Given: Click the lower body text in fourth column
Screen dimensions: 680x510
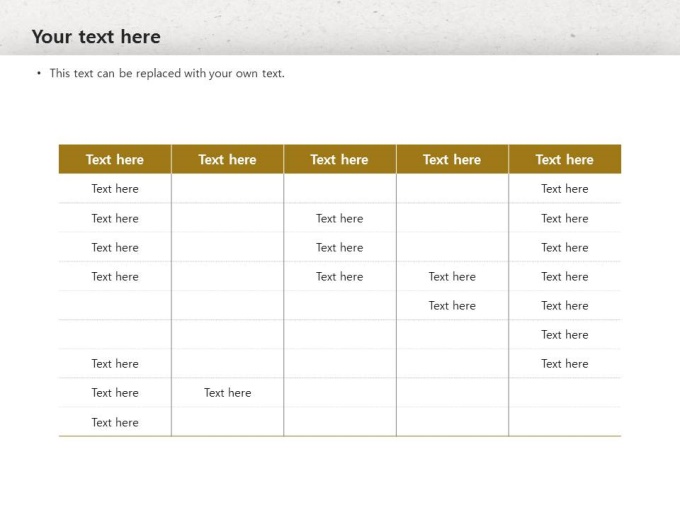Looking at the screenshot, I should click(x=452, y=306).
